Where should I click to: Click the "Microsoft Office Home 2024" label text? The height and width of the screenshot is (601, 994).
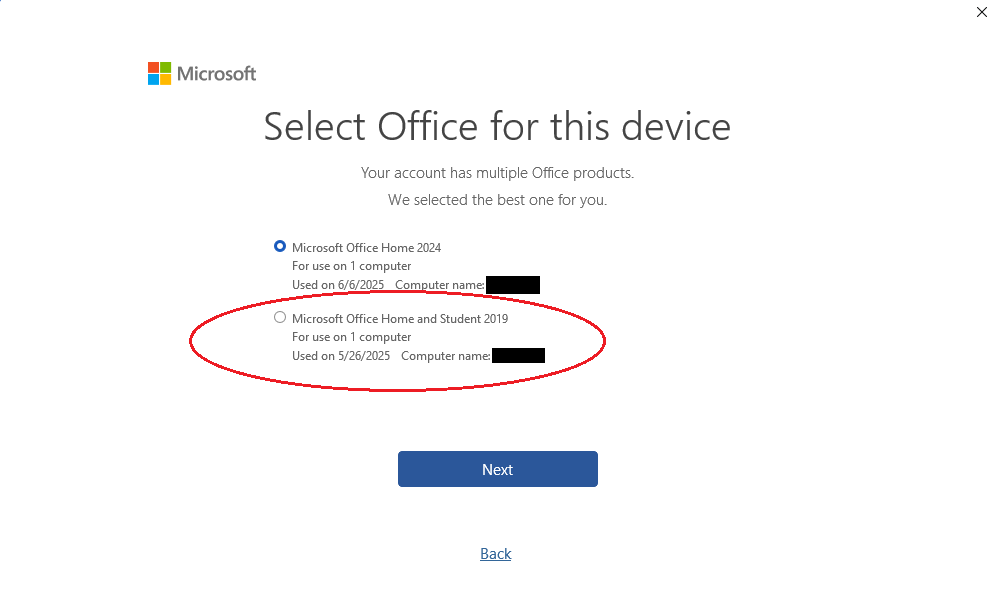366,247
